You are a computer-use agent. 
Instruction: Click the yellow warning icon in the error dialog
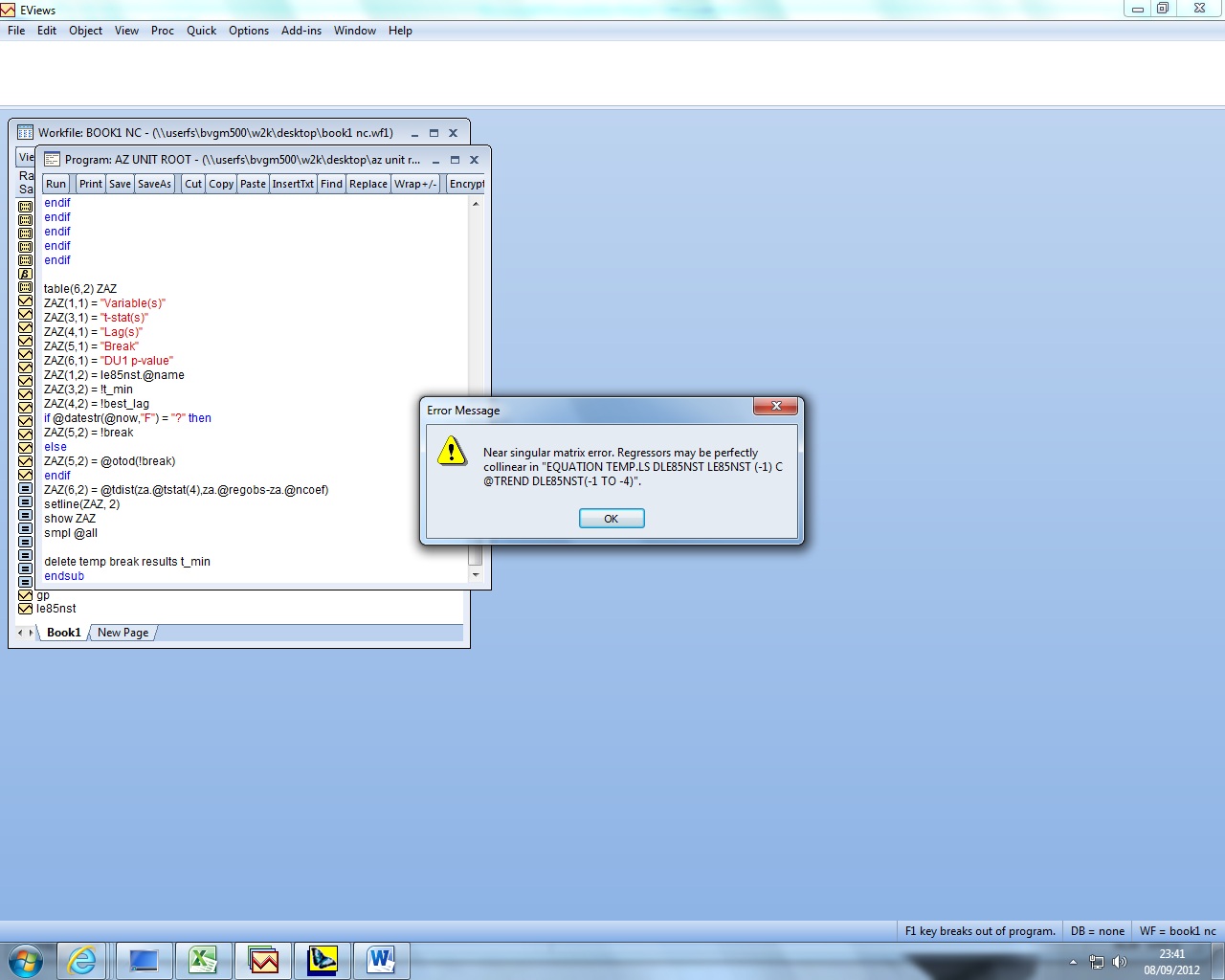pos(452,451)
